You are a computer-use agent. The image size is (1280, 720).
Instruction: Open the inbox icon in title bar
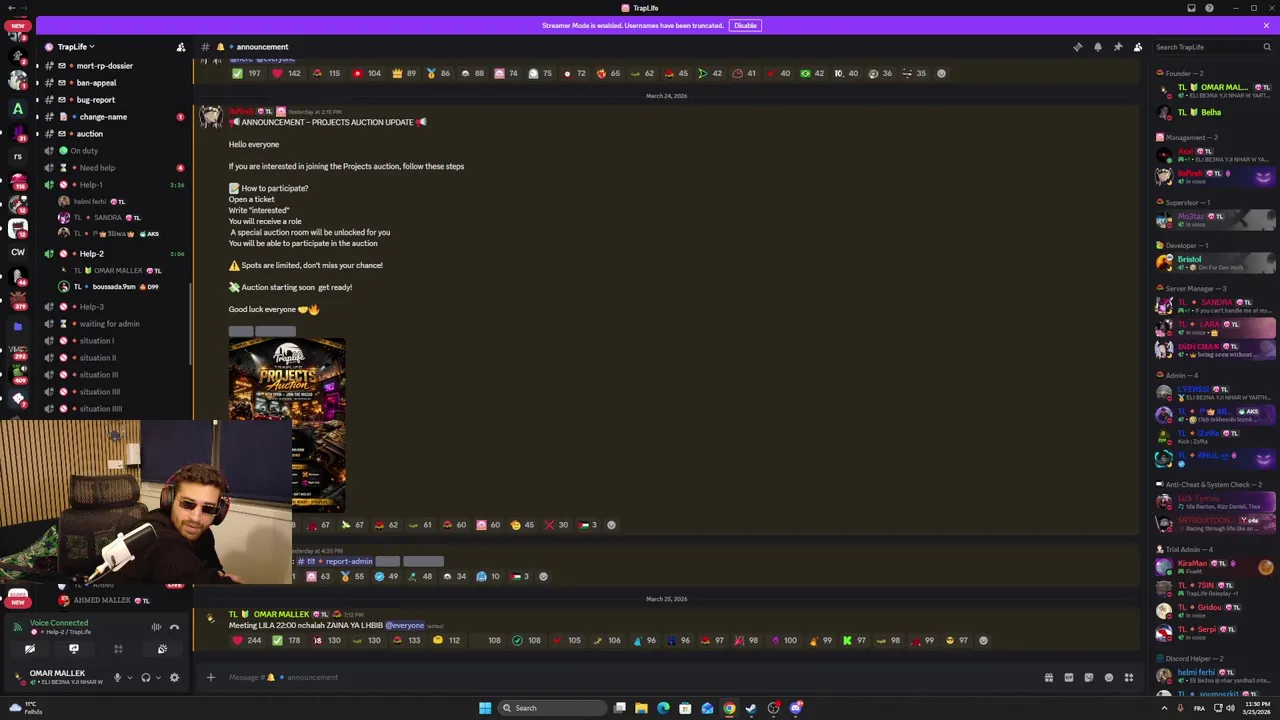(1191, 8)
